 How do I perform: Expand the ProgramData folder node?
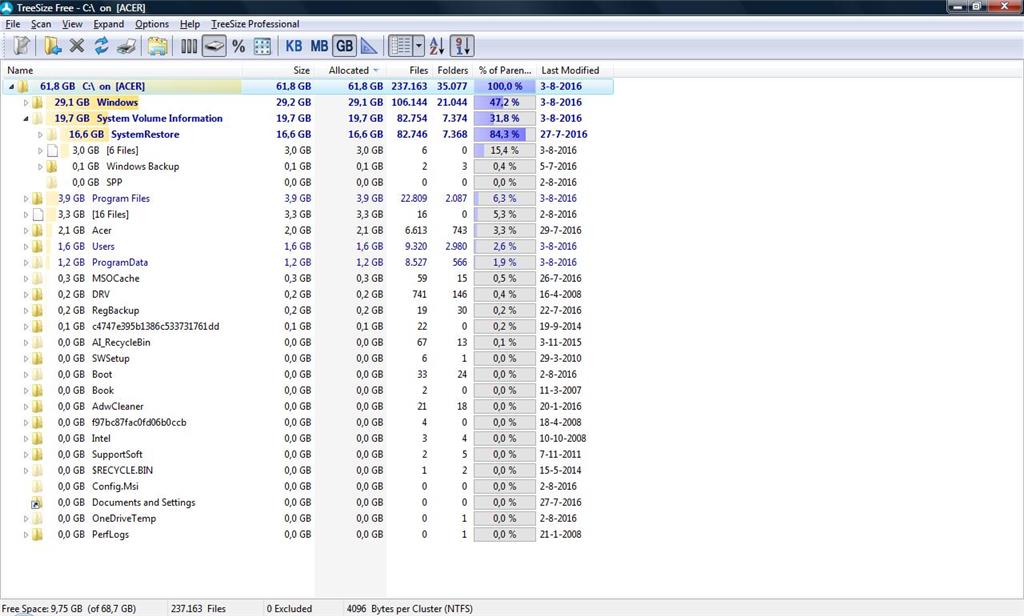click(x=26, y=263)
